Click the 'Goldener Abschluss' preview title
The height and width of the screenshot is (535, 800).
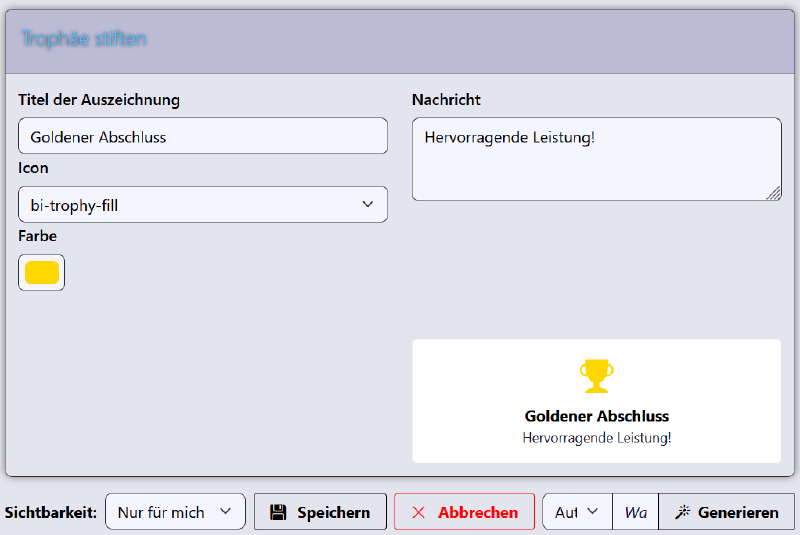click(x=596, y=416)
